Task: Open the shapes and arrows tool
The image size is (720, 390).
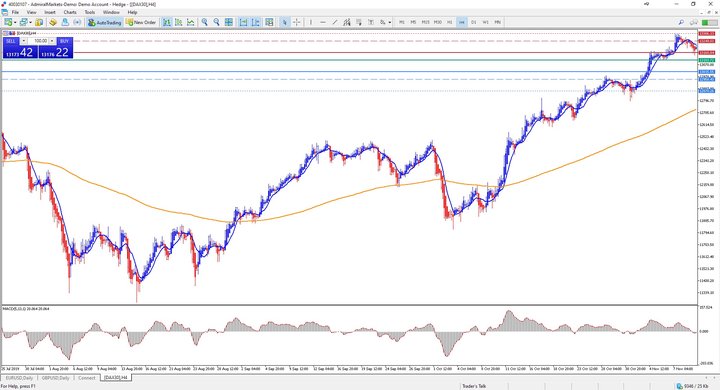Action: click(x=382, y=22)
